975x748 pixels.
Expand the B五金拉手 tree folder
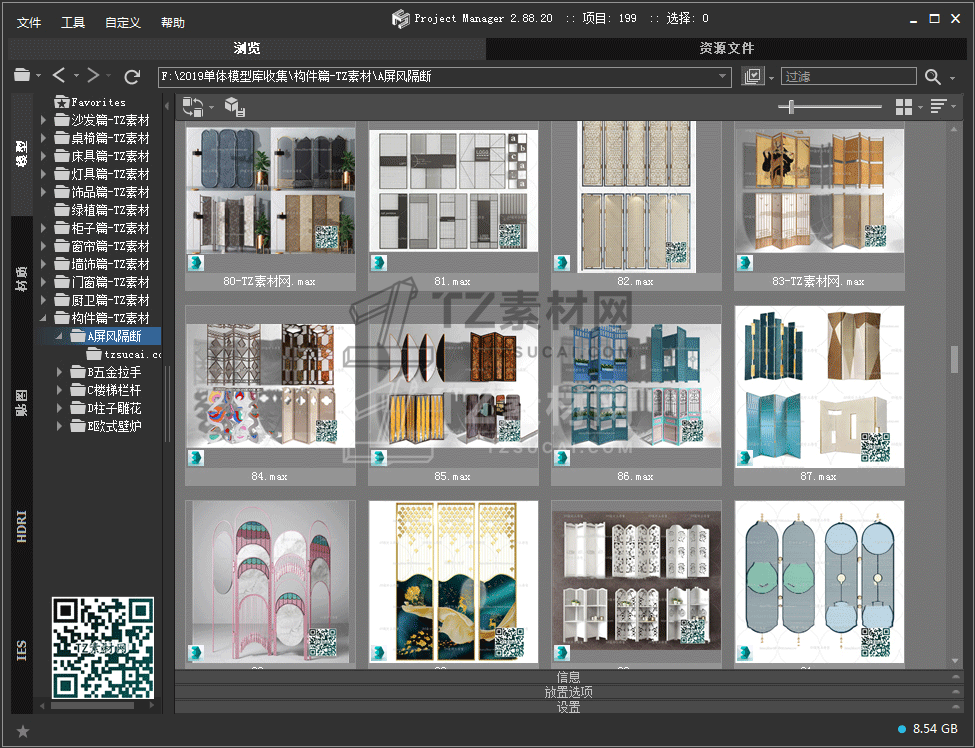[x=61, y=372]
